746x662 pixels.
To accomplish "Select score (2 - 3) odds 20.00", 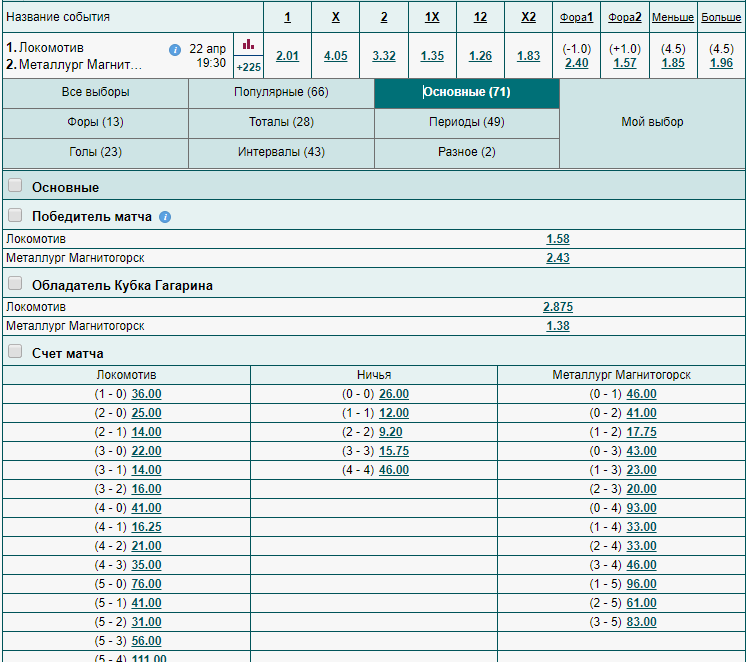I will click(641, 489).
